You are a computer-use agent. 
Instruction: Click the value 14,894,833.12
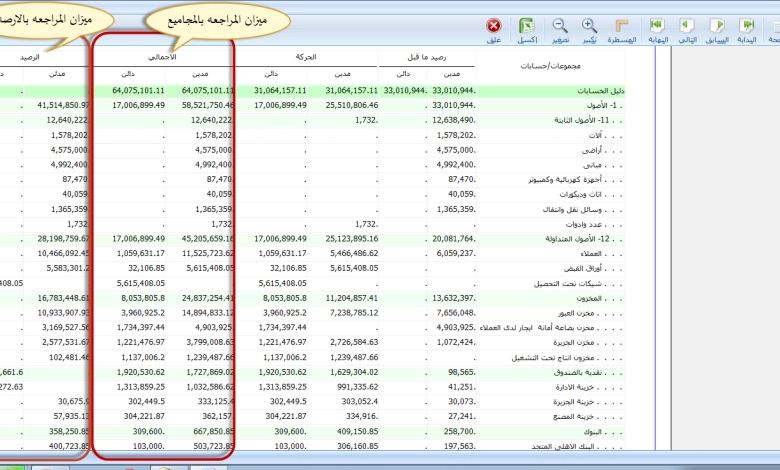208,313
